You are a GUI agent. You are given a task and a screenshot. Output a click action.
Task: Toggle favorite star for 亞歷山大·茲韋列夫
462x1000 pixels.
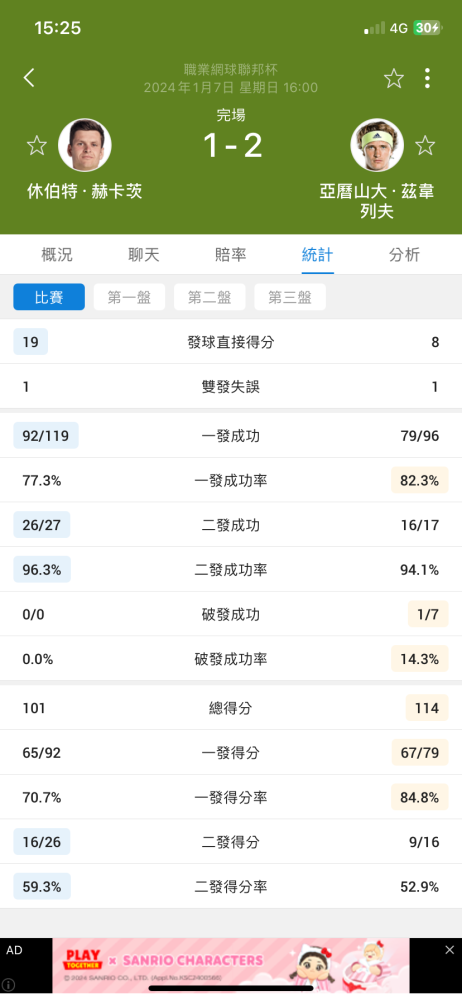425,145
